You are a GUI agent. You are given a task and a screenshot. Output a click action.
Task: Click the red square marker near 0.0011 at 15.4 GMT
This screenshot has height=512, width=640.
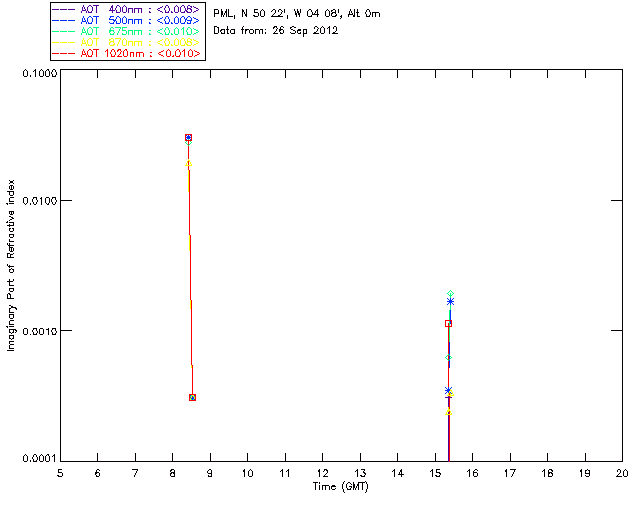(x=448, y=323)
